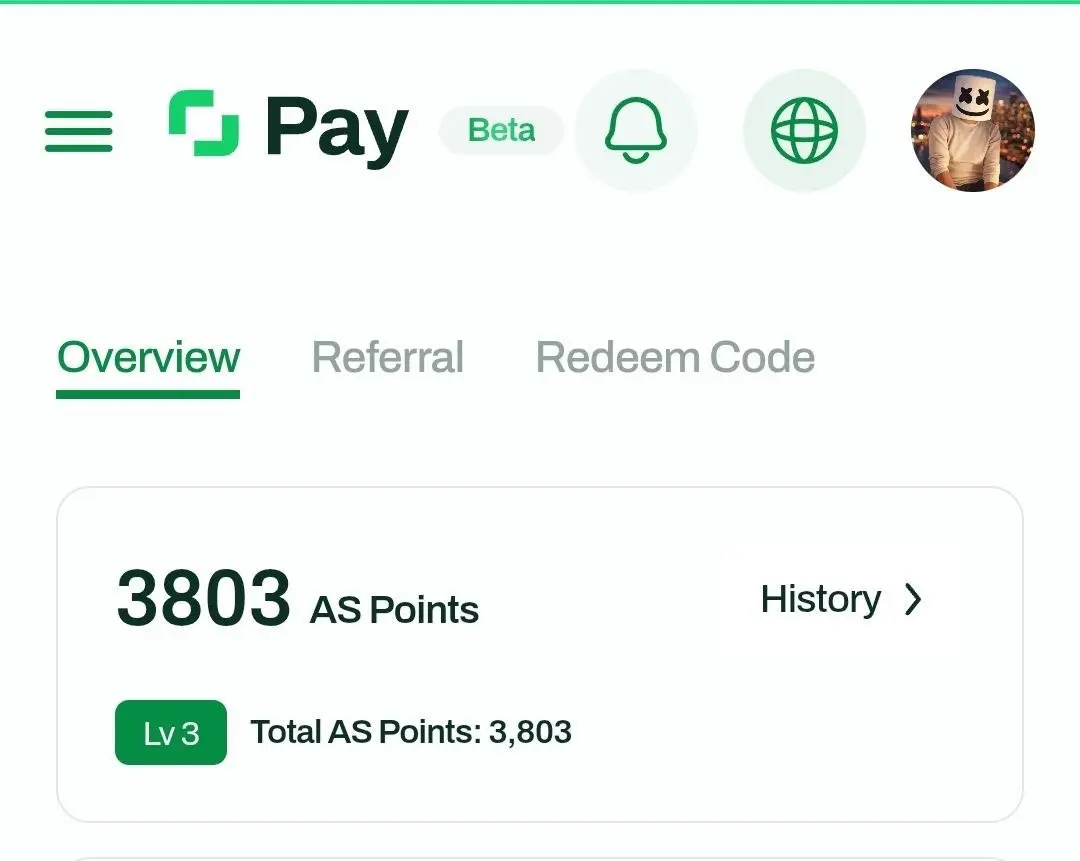The image size is (1080, 861).
Task: Select the partially visible card at the bottom
Action: 540,859
